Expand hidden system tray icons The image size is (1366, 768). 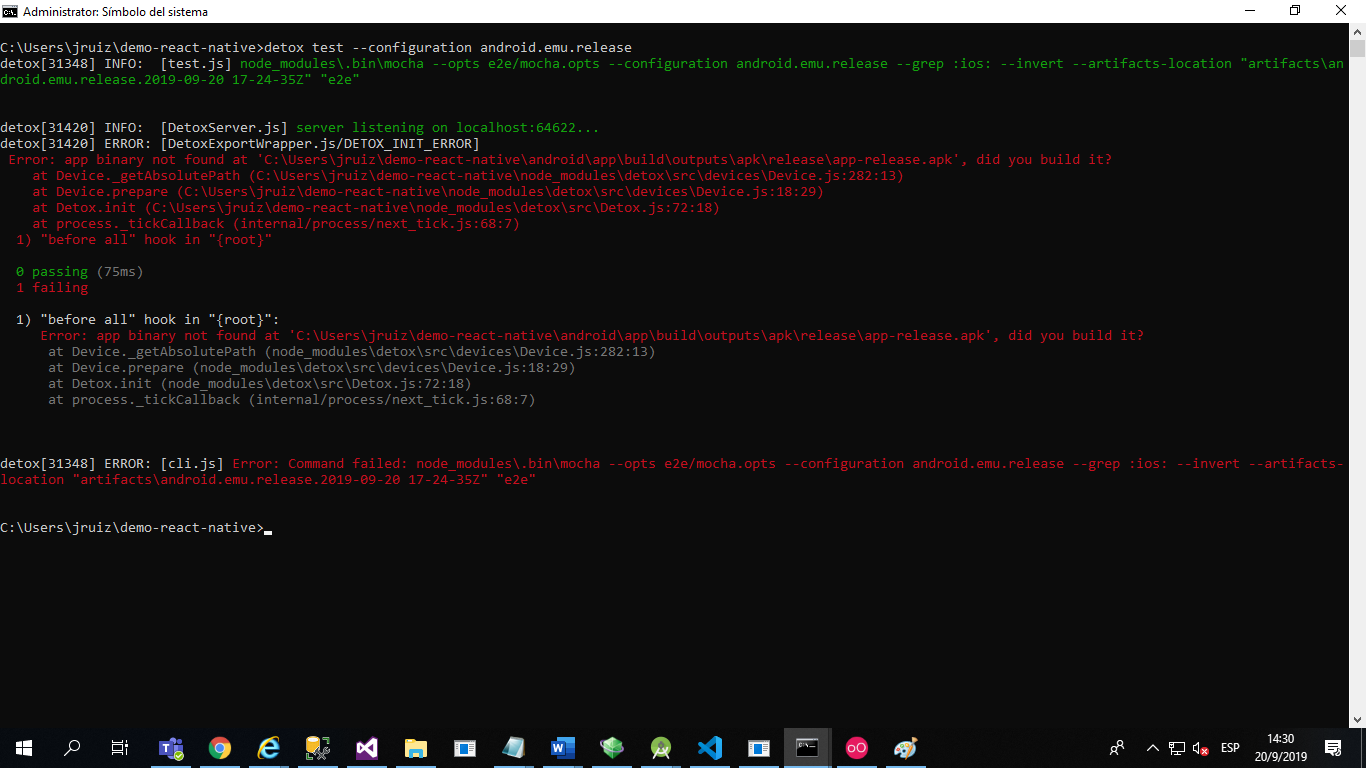(x=1152, y=748)
